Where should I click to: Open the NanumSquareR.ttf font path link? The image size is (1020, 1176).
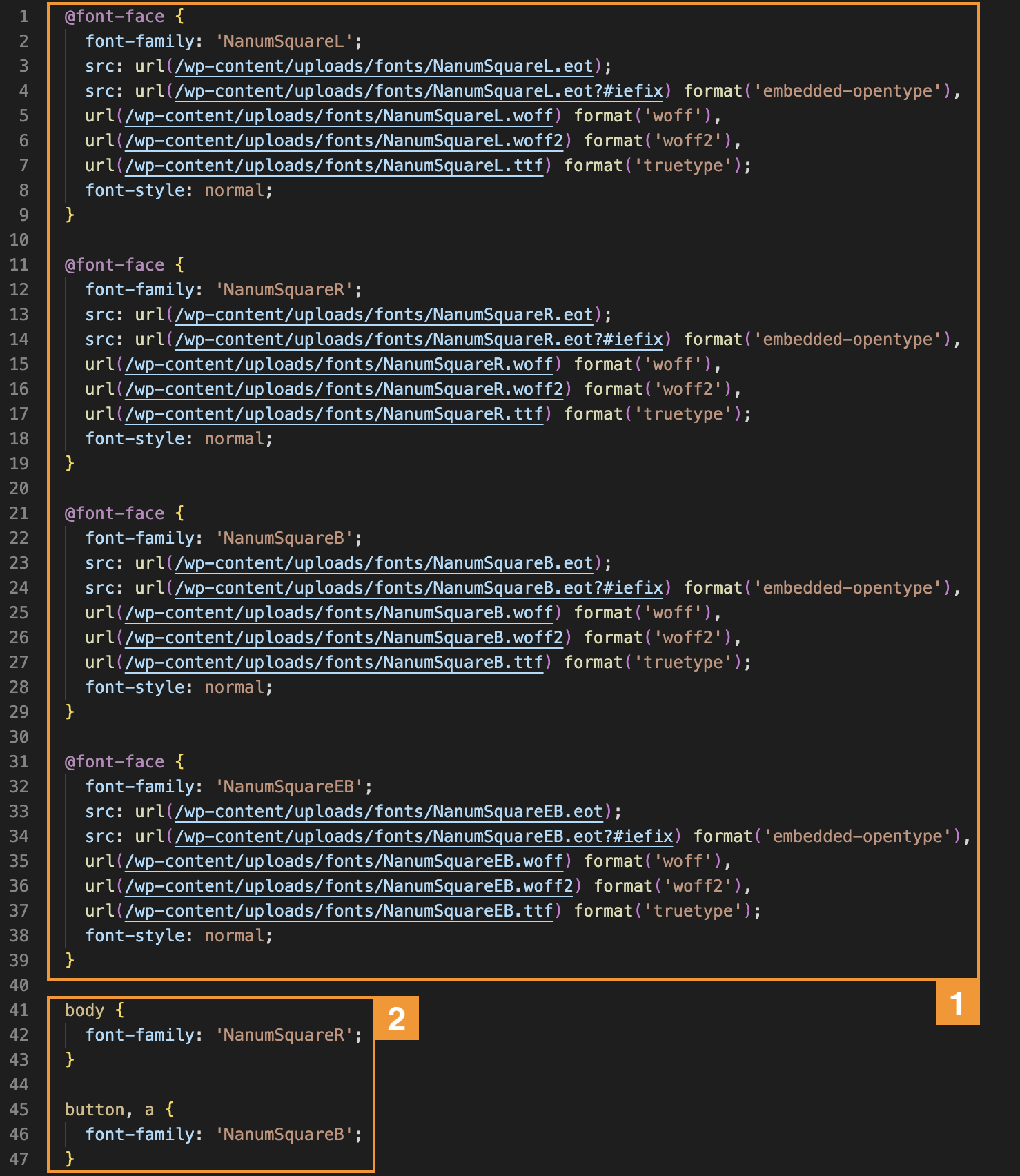coord(334,414)
